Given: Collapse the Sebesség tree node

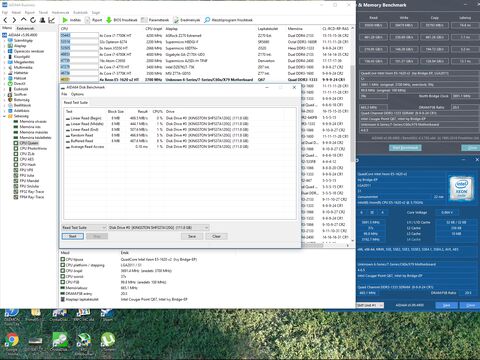Looking at the screenshot, I should click(x=5, y=116).
